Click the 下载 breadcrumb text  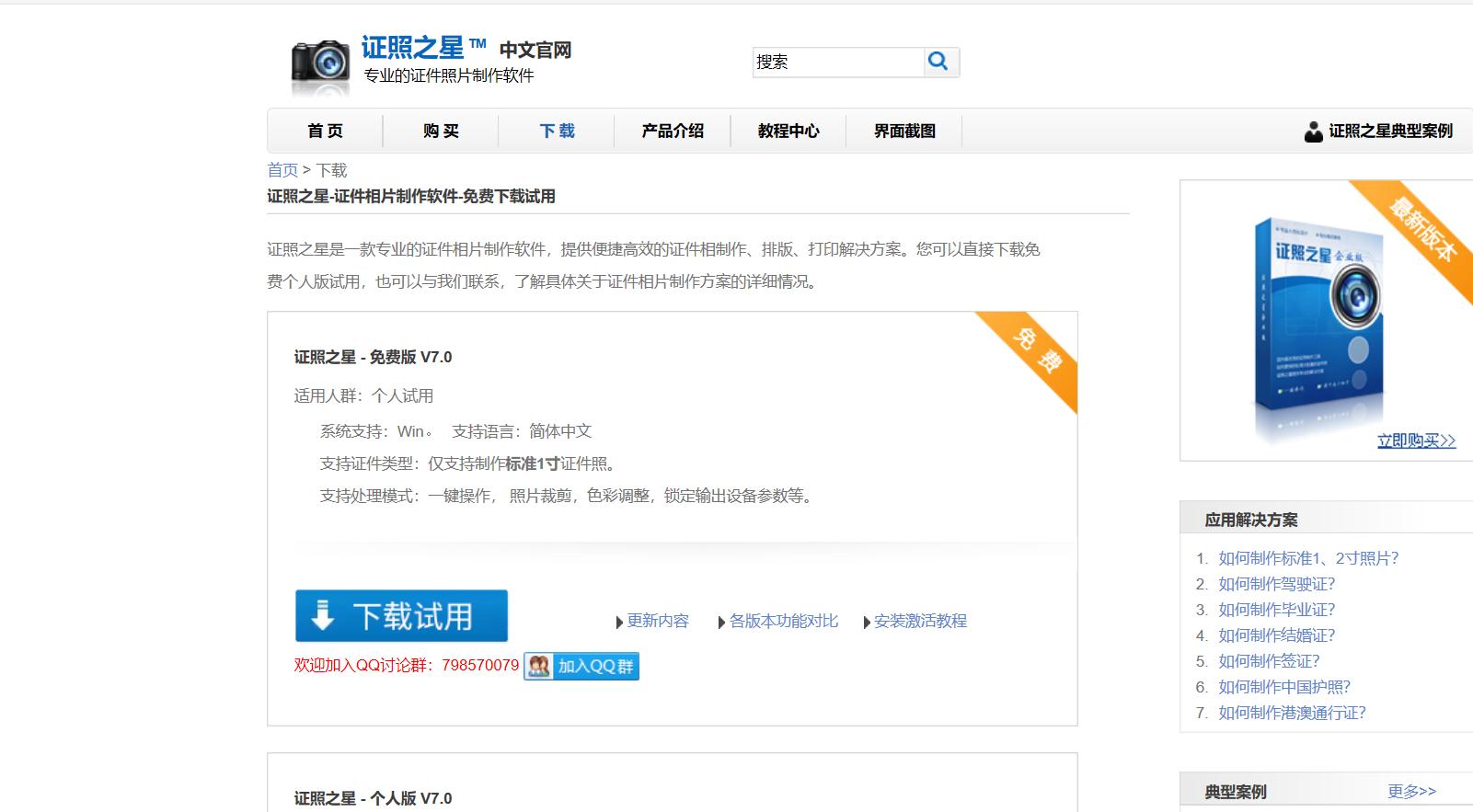[331, 170]
